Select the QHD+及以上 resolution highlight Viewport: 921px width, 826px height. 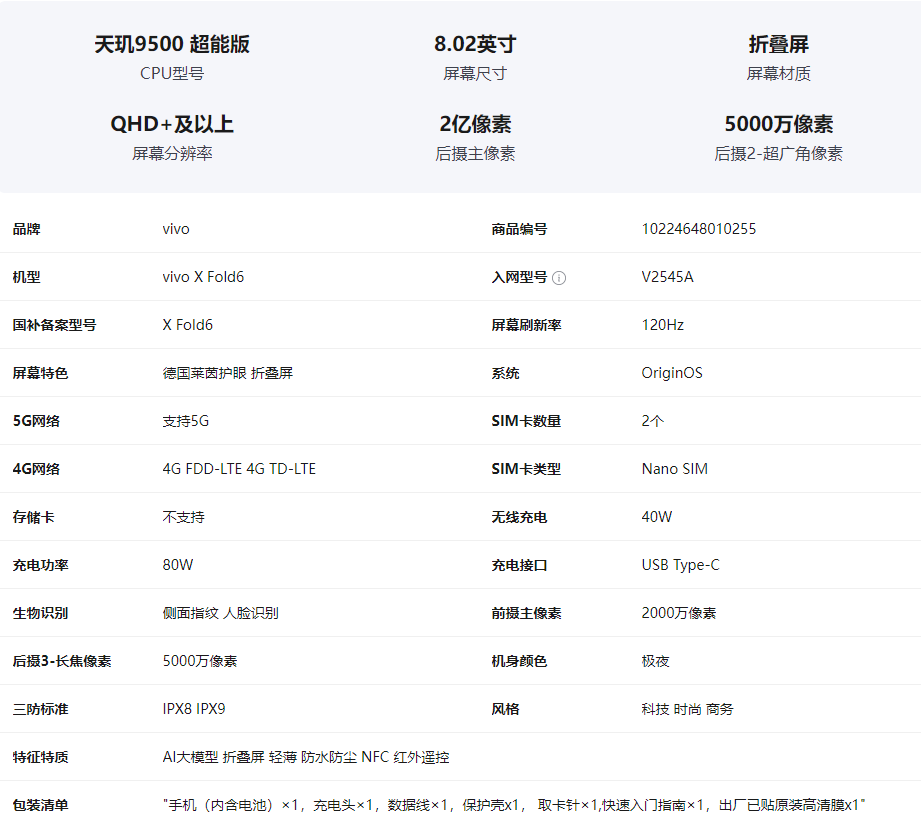click(x=172, y=137)
